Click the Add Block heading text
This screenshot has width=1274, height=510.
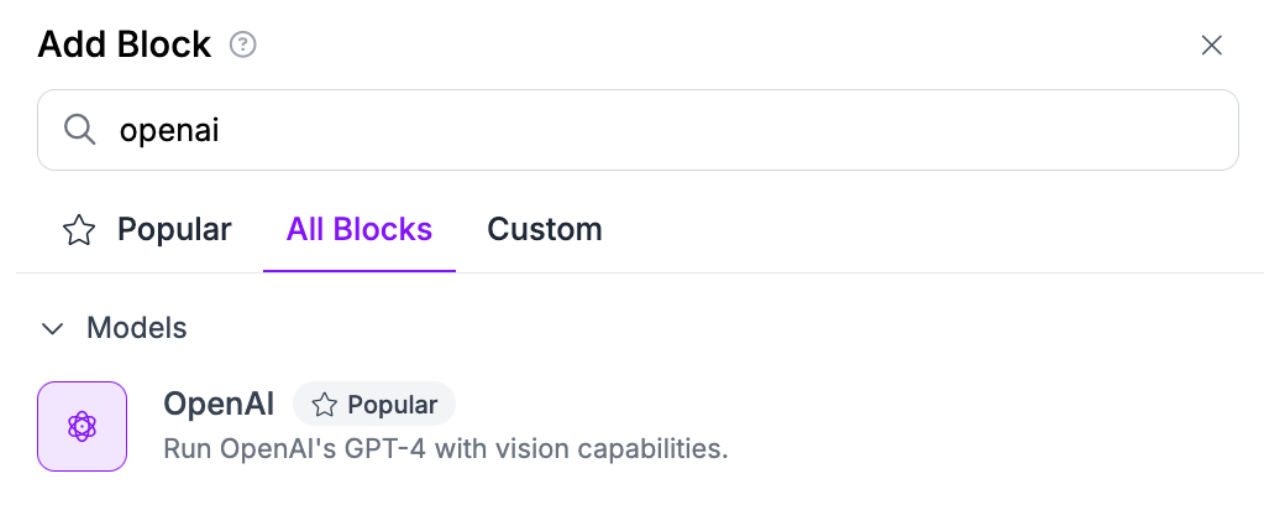tap(124, 45)
